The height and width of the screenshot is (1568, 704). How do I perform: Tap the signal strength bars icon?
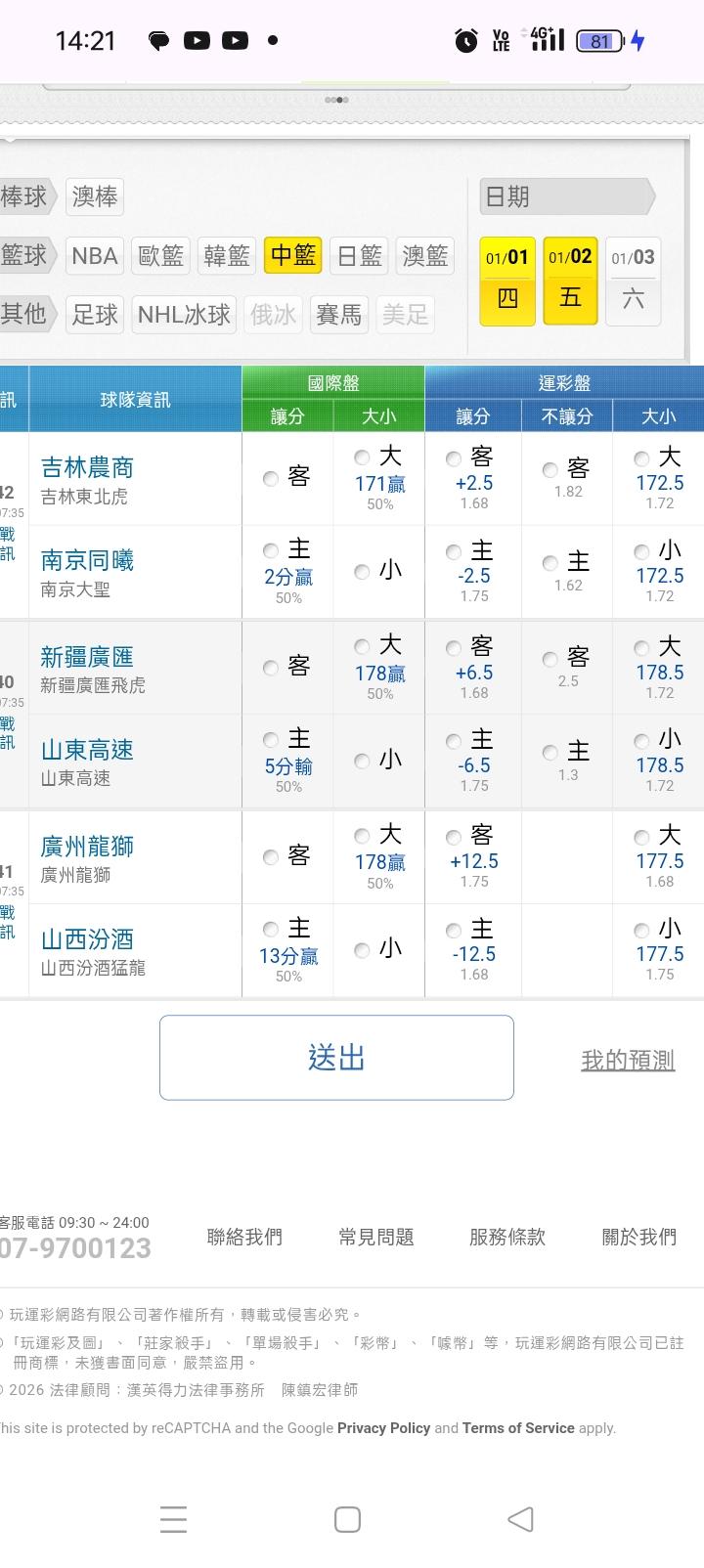[548, 39]
